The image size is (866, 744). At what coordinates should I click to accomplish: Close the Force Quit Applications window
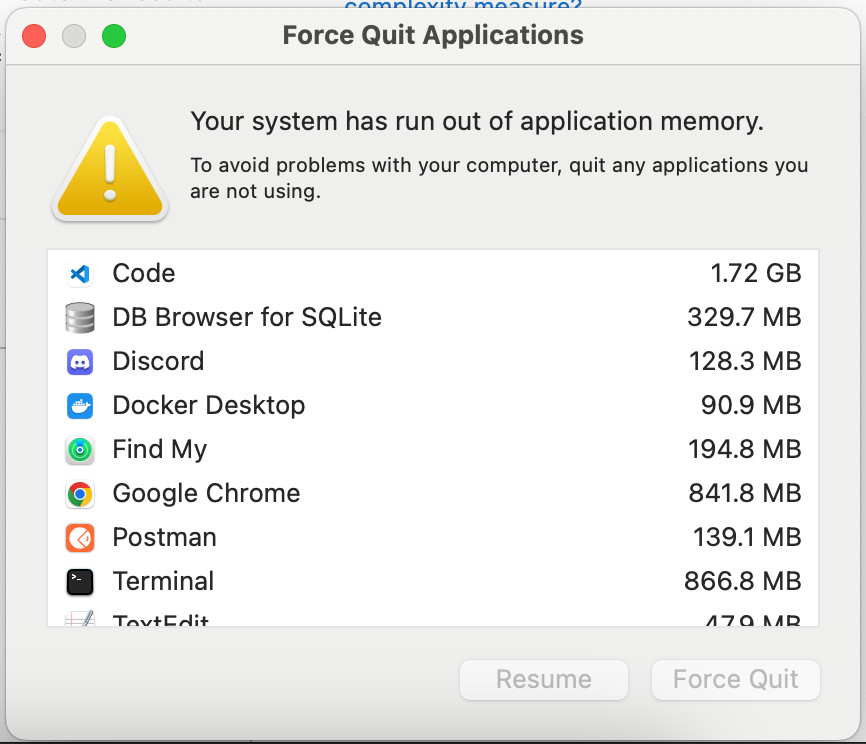[34, 36]
